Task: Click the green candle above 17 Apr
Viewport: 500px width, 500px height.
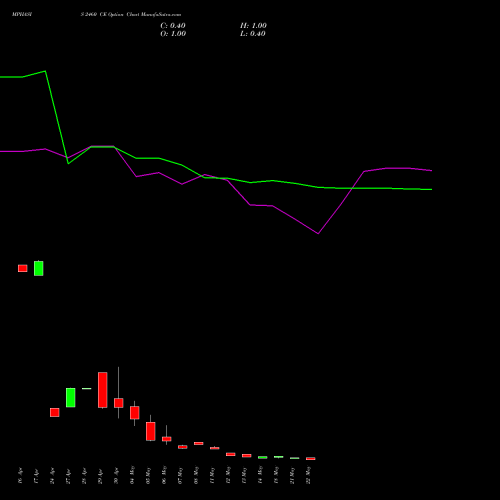Action: (x=39, y=268)
